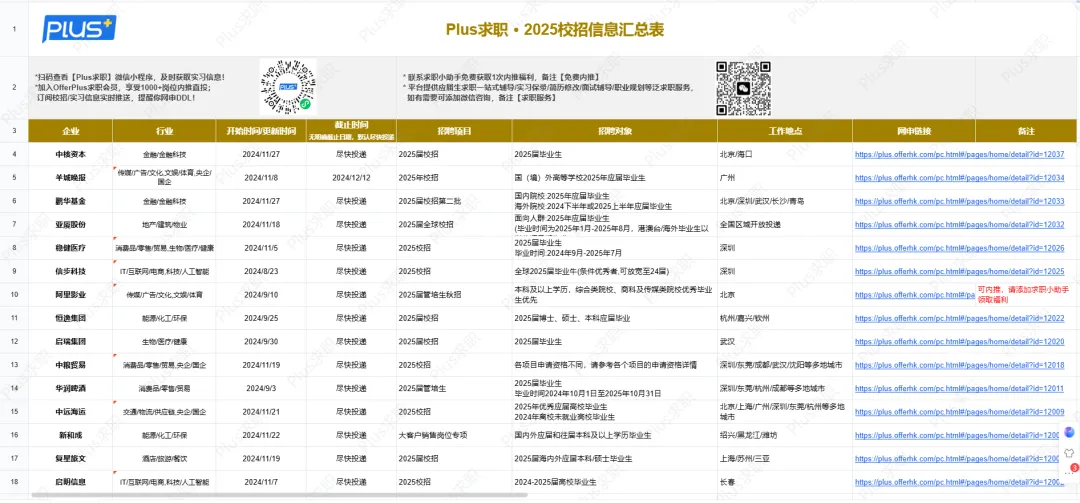This screenshot has width=1080, height=503.
Task: Open application link ending id=12025
Action: (959, 271)
